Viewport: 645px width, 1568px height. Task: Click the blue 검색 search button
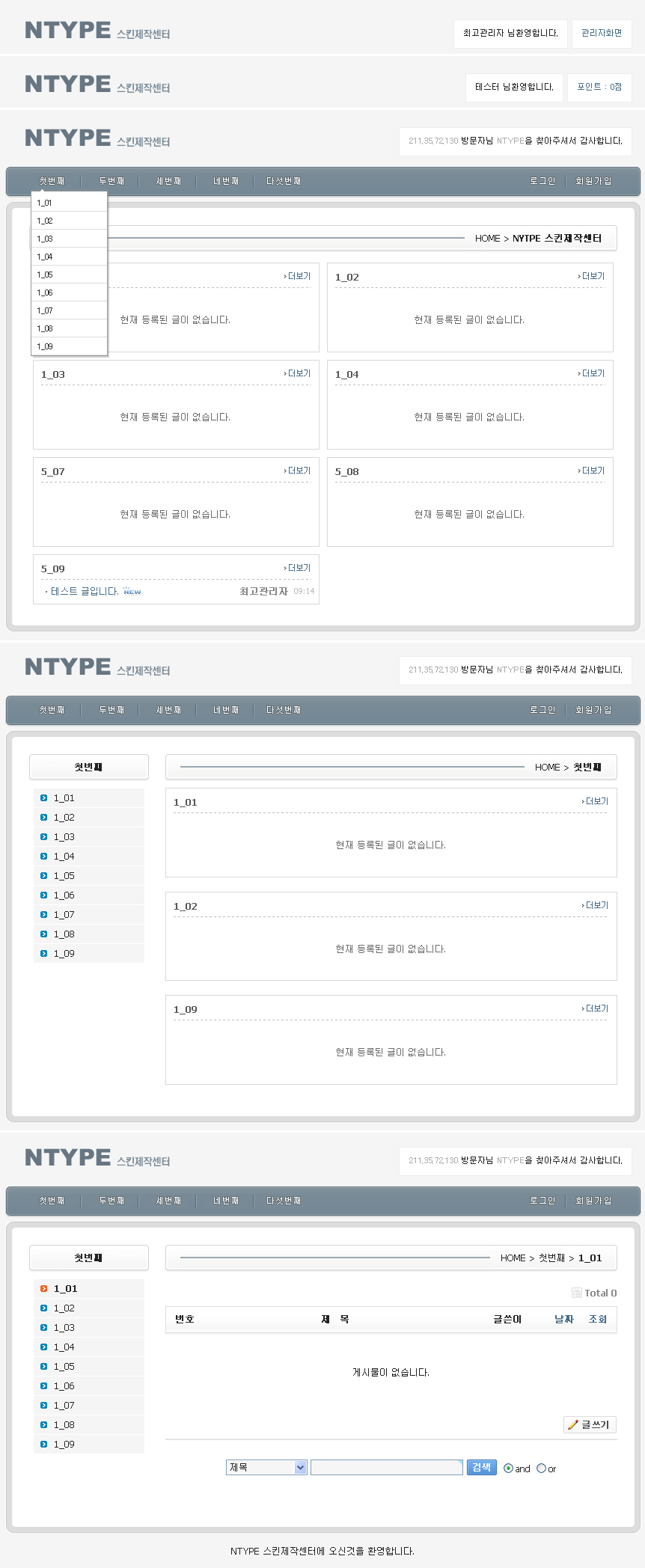[x=482, y=1467]
